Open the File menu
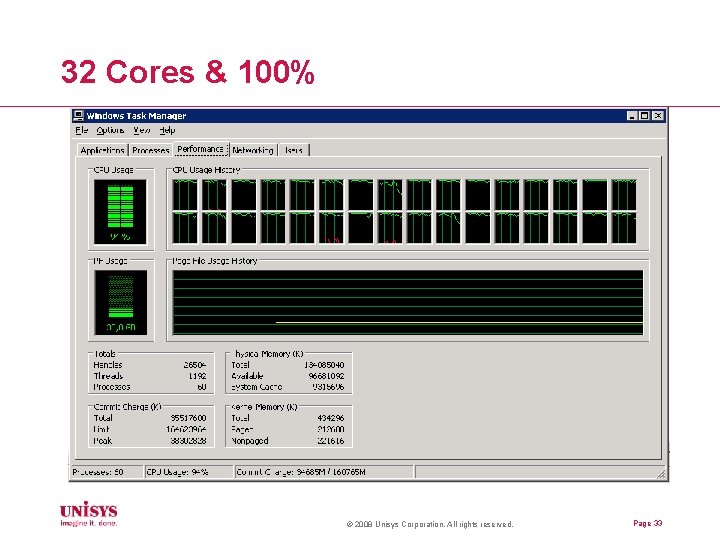720x540 pixels. pyautogui.click(x=81, y=130)
